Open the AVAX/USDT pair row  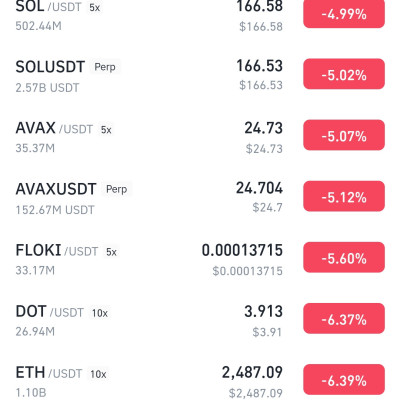[x=200, y=135]
